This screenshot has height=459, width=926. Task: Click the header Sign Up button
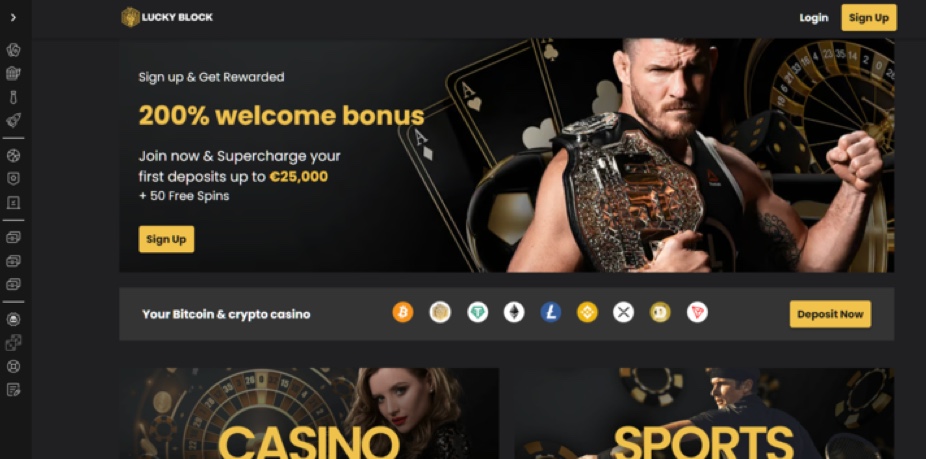click(x=869, y=18)
